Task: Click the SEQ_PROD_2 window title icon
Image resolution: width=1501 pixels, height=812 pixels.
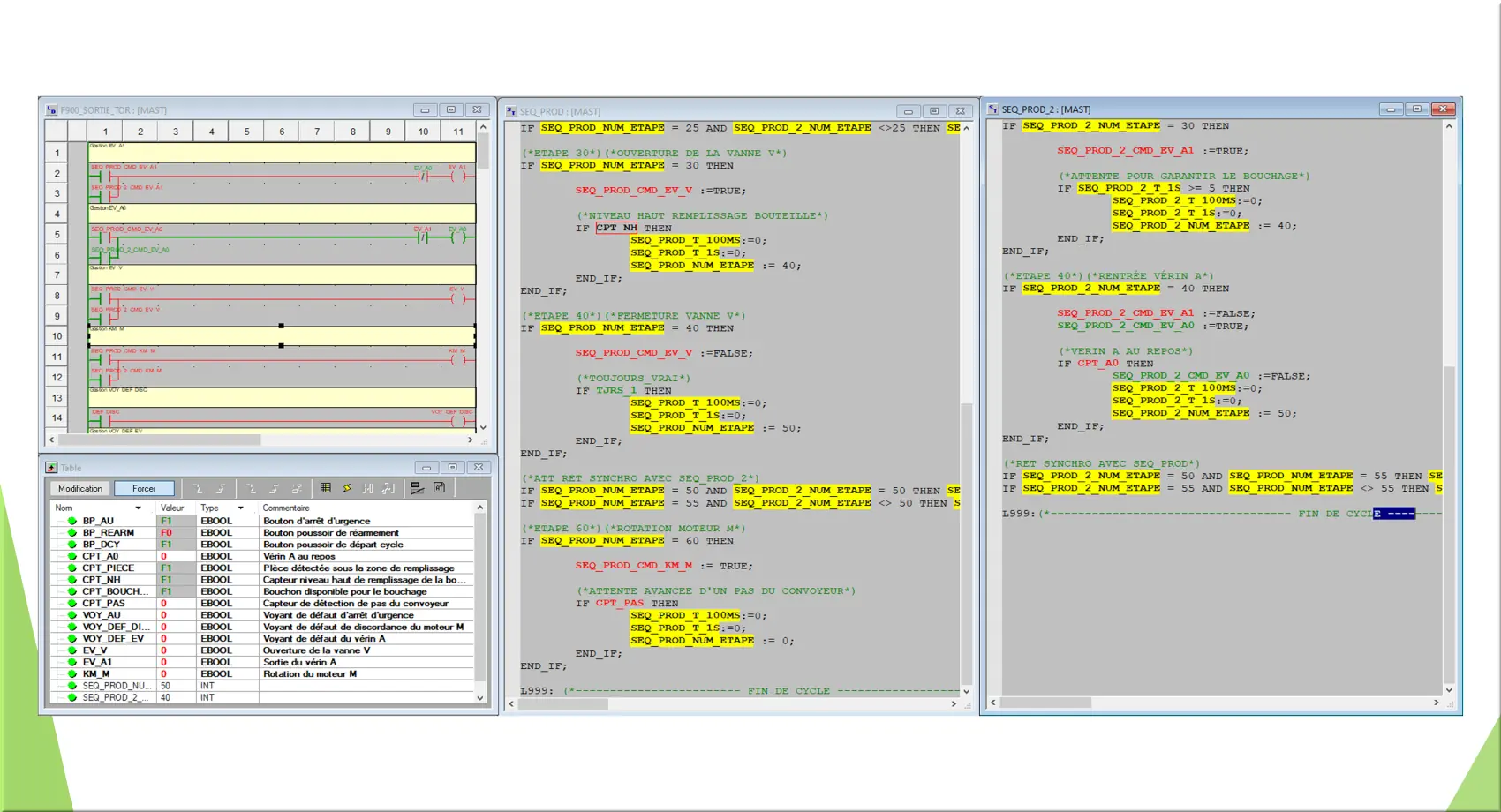Action: pyautogui.click(x=992, y=109)
